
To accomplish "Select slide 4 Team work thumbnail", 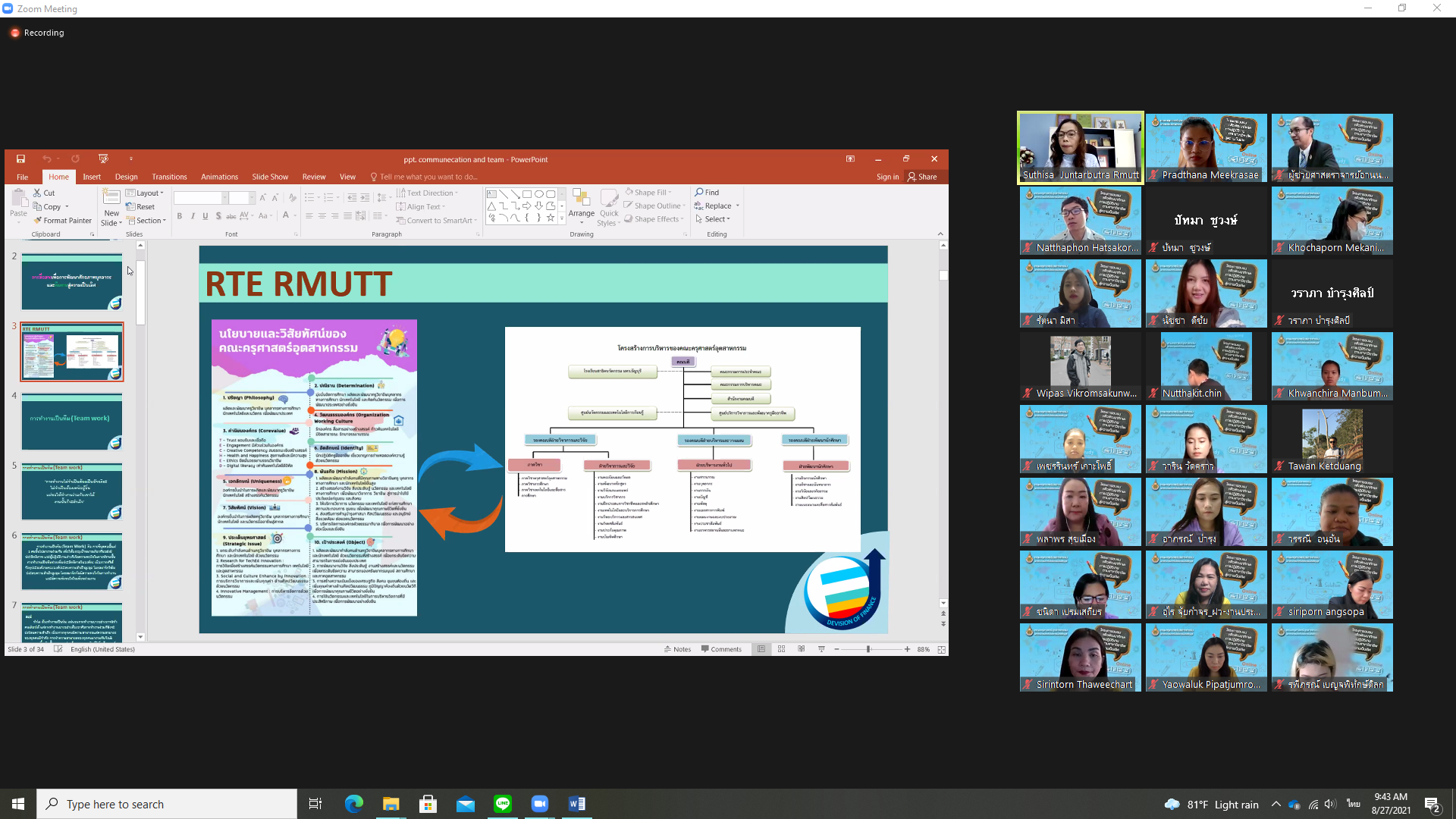I will tap(71, 422).
